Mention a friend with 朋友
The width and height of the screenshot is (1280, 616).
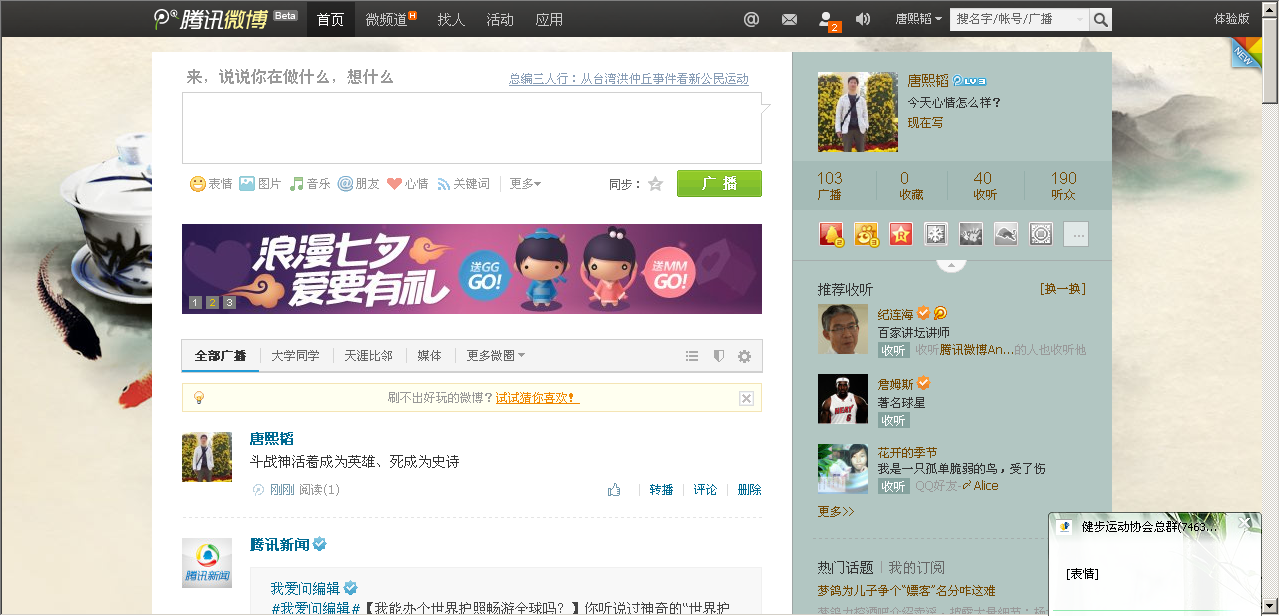coord(358,184)
